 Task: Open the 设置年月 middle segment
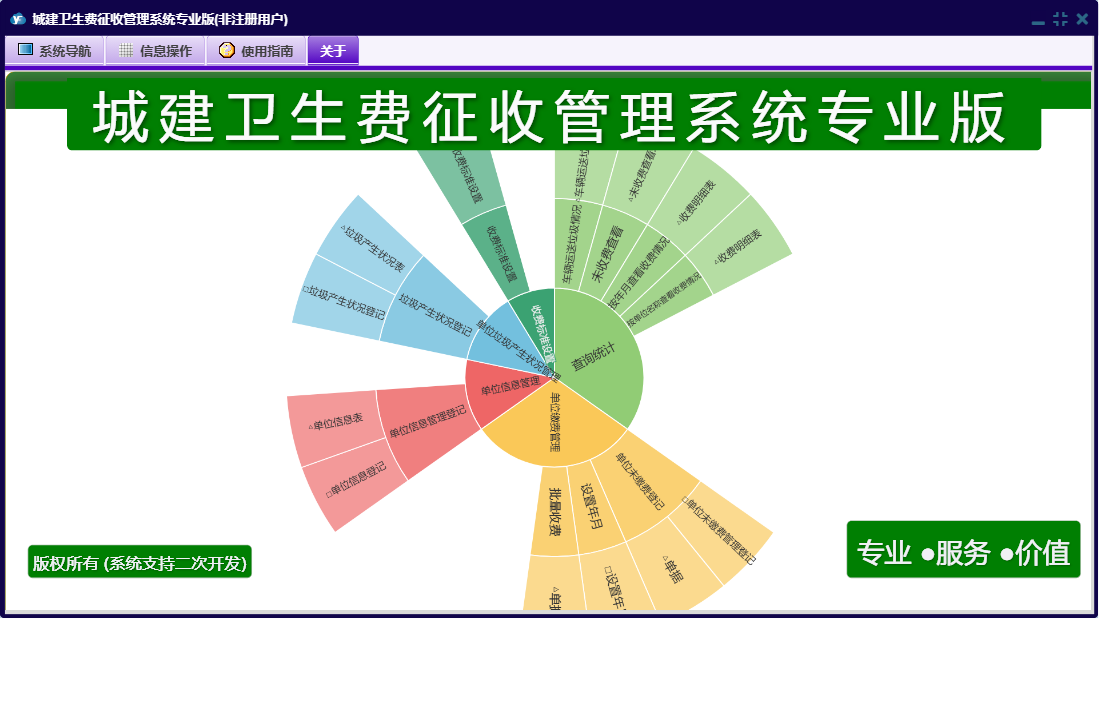594,506
